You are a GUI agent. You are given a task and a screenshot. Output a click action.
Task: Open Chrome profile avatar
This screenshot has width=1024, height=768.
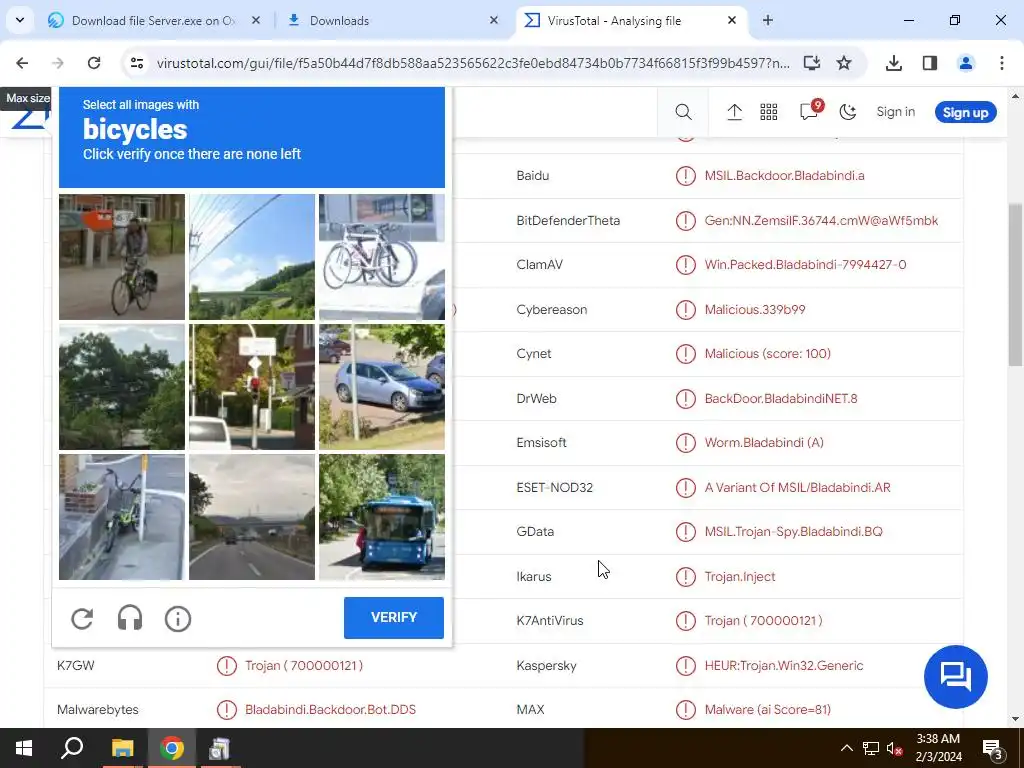point(966,63)
